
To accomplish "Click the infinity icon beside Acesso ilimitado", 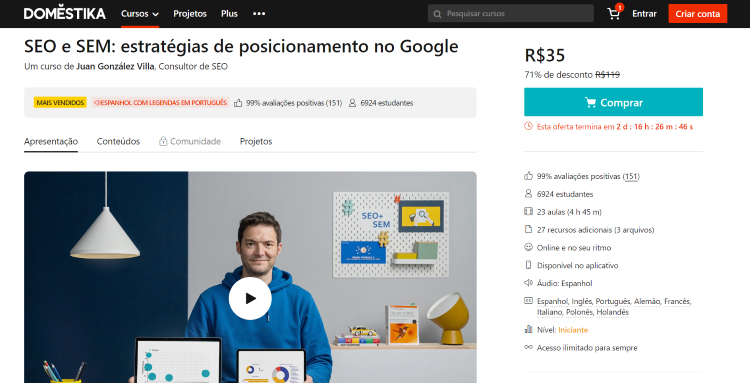I will (528, 347).
